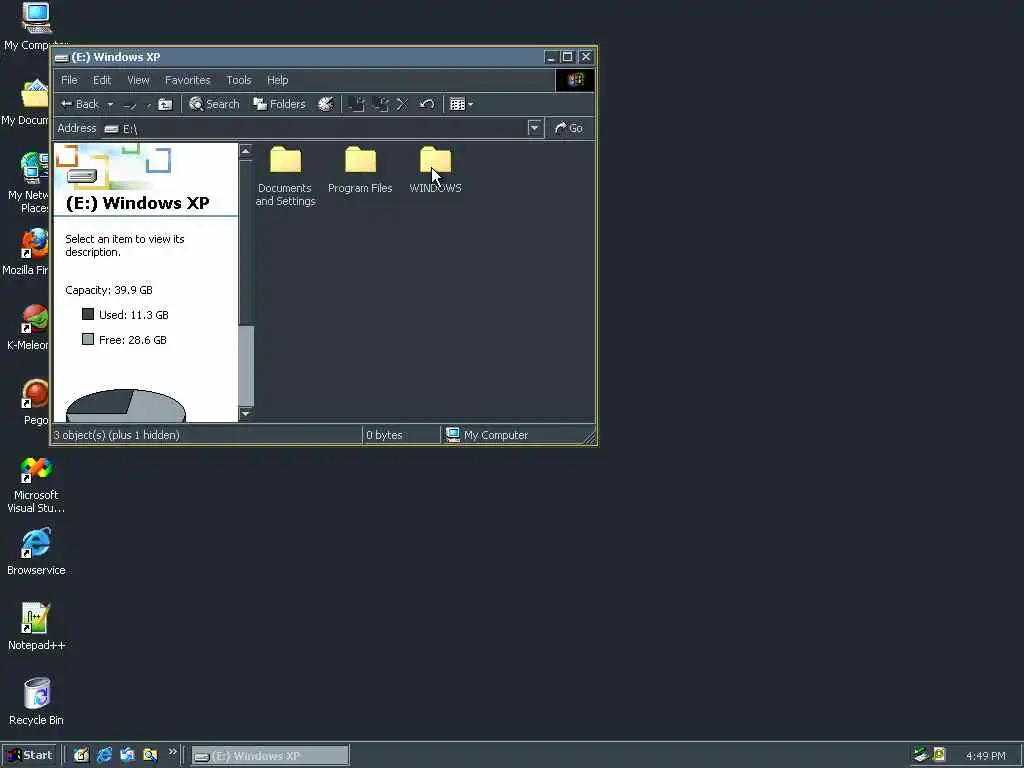Close the E: Windows XP window
The image size is (1024, 768).
586,57
